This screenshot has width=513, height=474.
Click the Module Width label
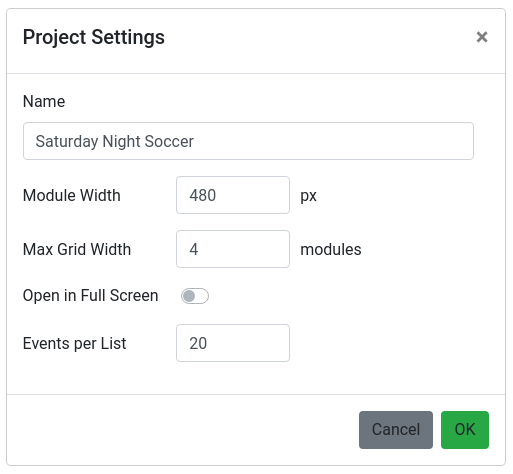coord(72,195)
